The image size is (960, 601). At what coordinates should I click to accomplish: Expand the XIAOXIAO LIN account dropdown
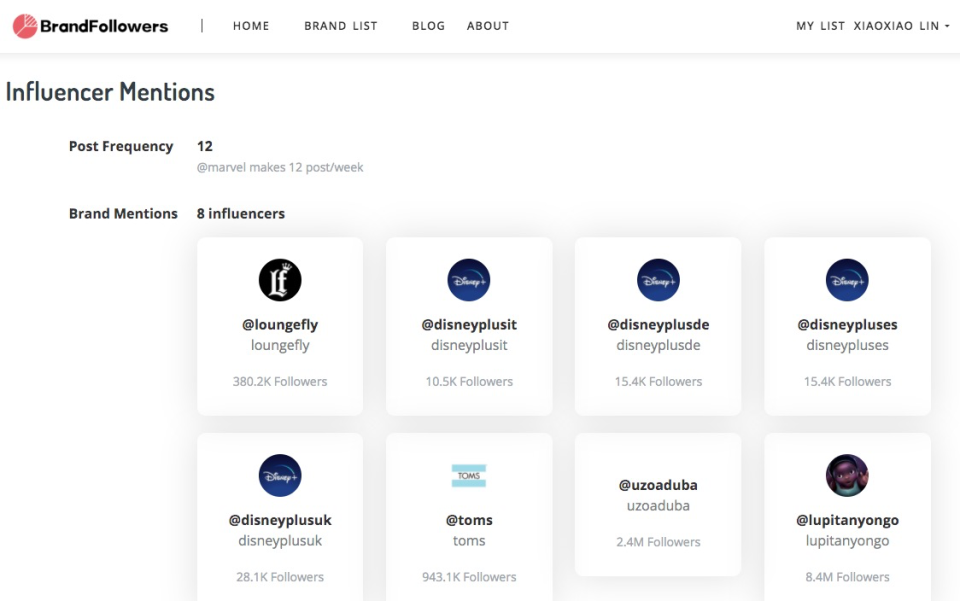tap(898, 26)
